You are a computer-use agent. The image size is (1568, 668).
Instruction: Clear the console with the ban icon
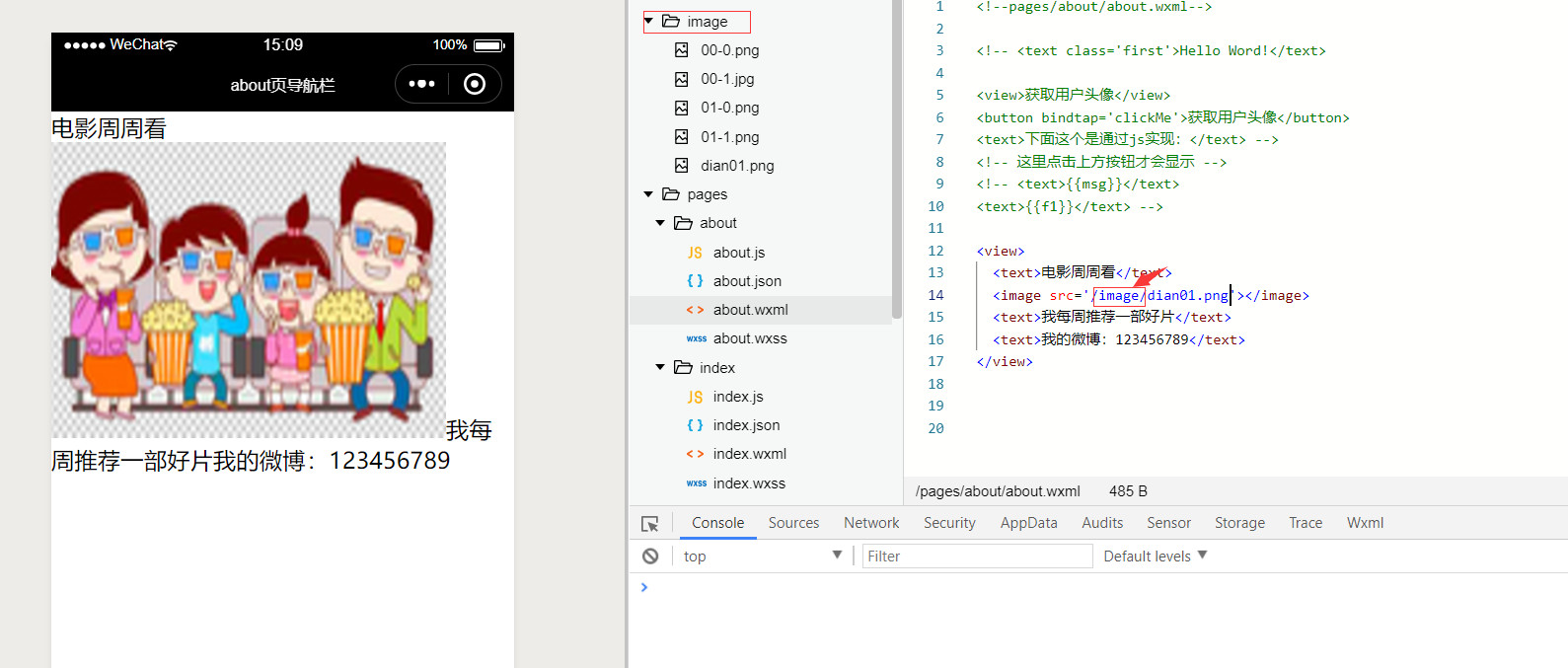click(x=650, y=557)
